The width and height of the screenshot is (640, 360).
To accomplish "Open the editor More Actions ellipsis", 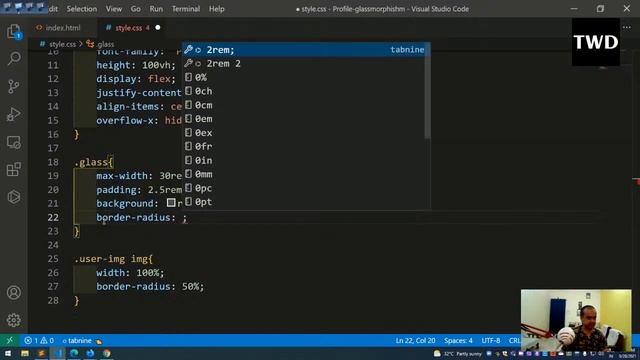I will [627, 27].
